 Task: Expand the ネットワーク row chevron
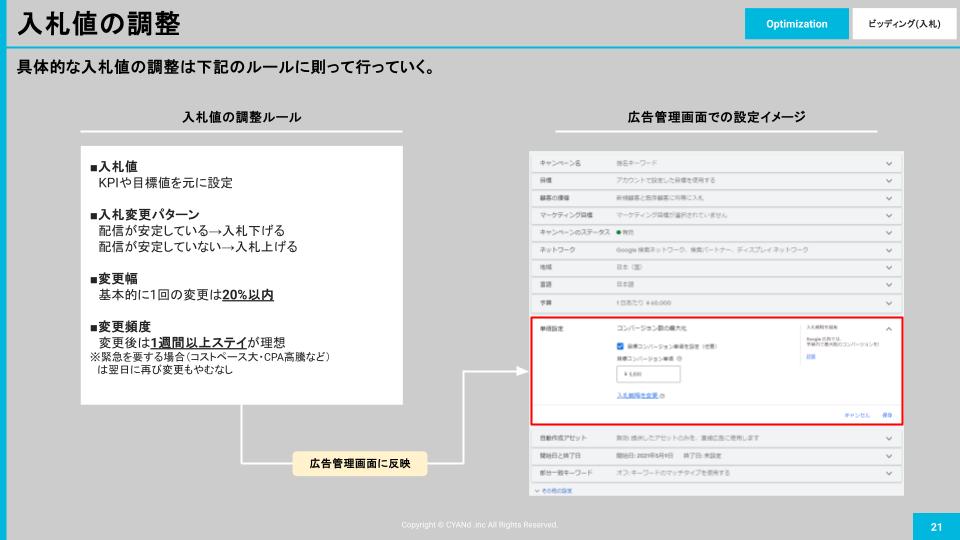point(888,249)
